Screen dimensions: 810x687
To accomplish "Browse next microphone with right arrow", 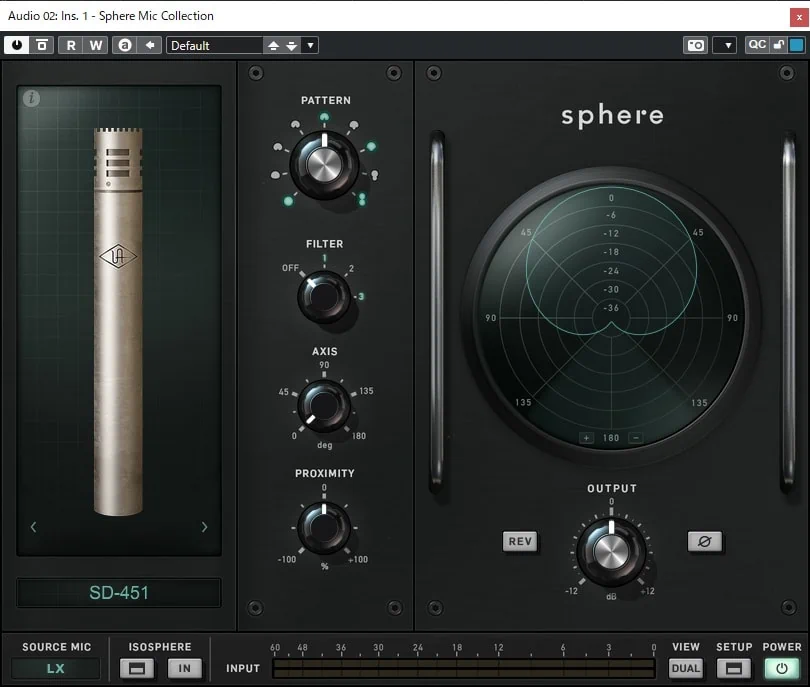I will tap(205, 527).
